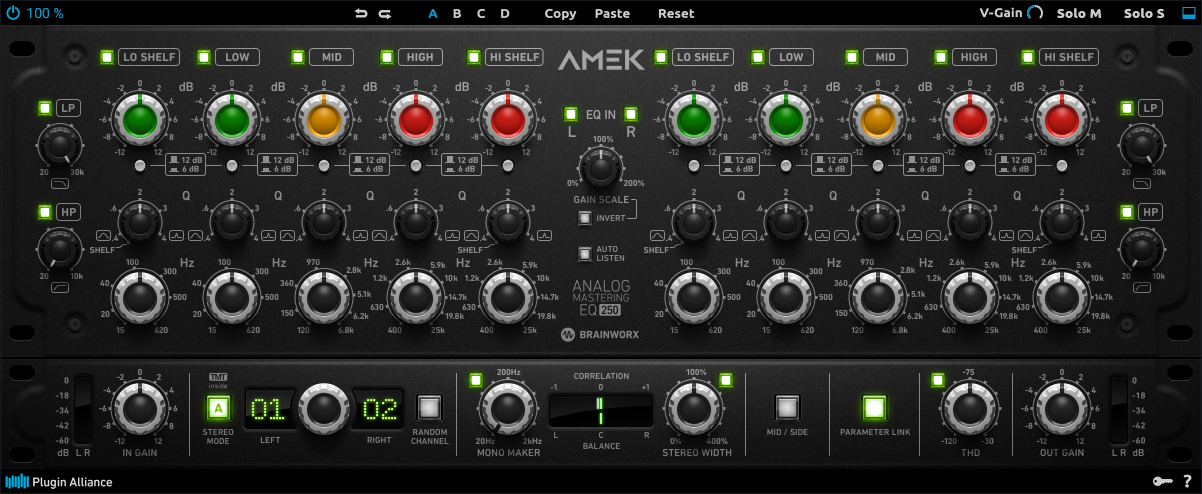The height and width of the screenshot is (494, 1202).
Task: Click Copy in the top bar
Action: pyautogui.click(x=560, y=14)
